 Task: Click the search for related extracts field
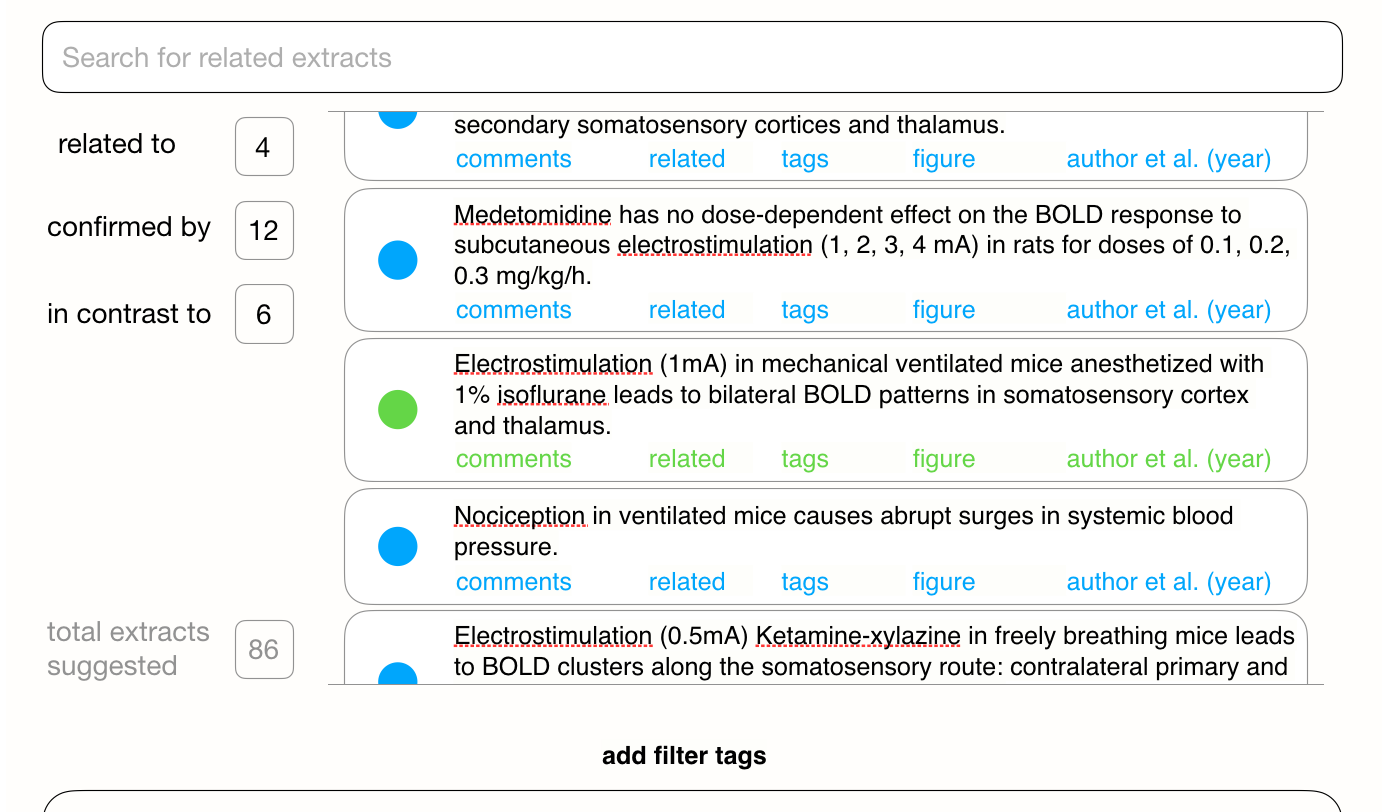[690, 57]
